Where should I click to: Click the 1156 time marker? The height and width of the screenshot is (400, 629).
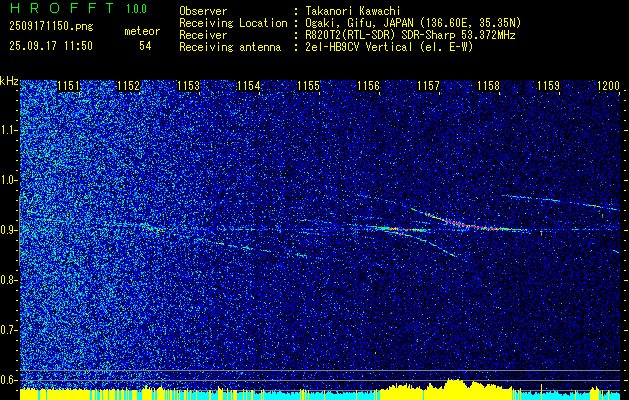point(369,86)
